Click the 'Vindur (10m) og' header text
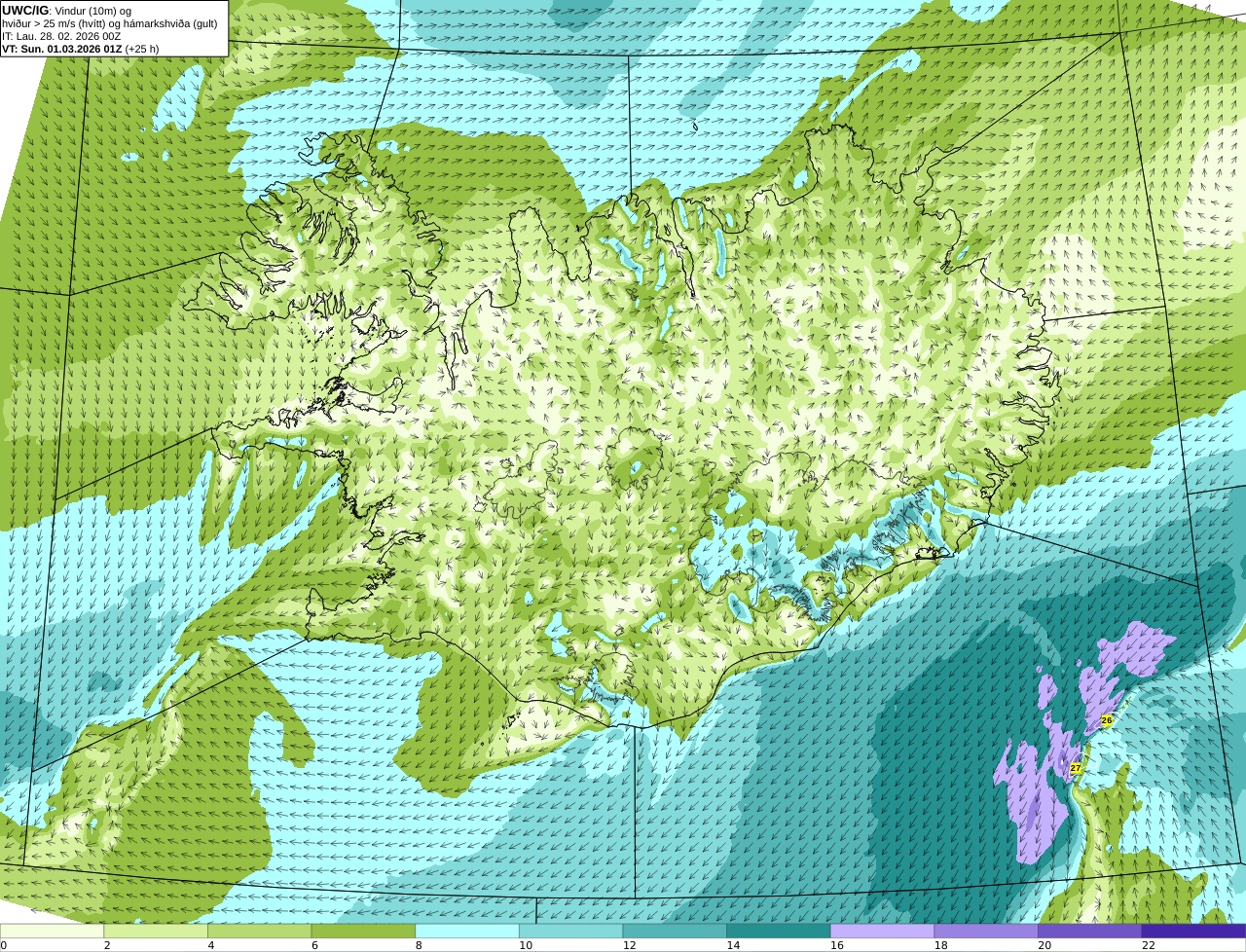This screenshot has width=1246, height=952. click(92, 11)
